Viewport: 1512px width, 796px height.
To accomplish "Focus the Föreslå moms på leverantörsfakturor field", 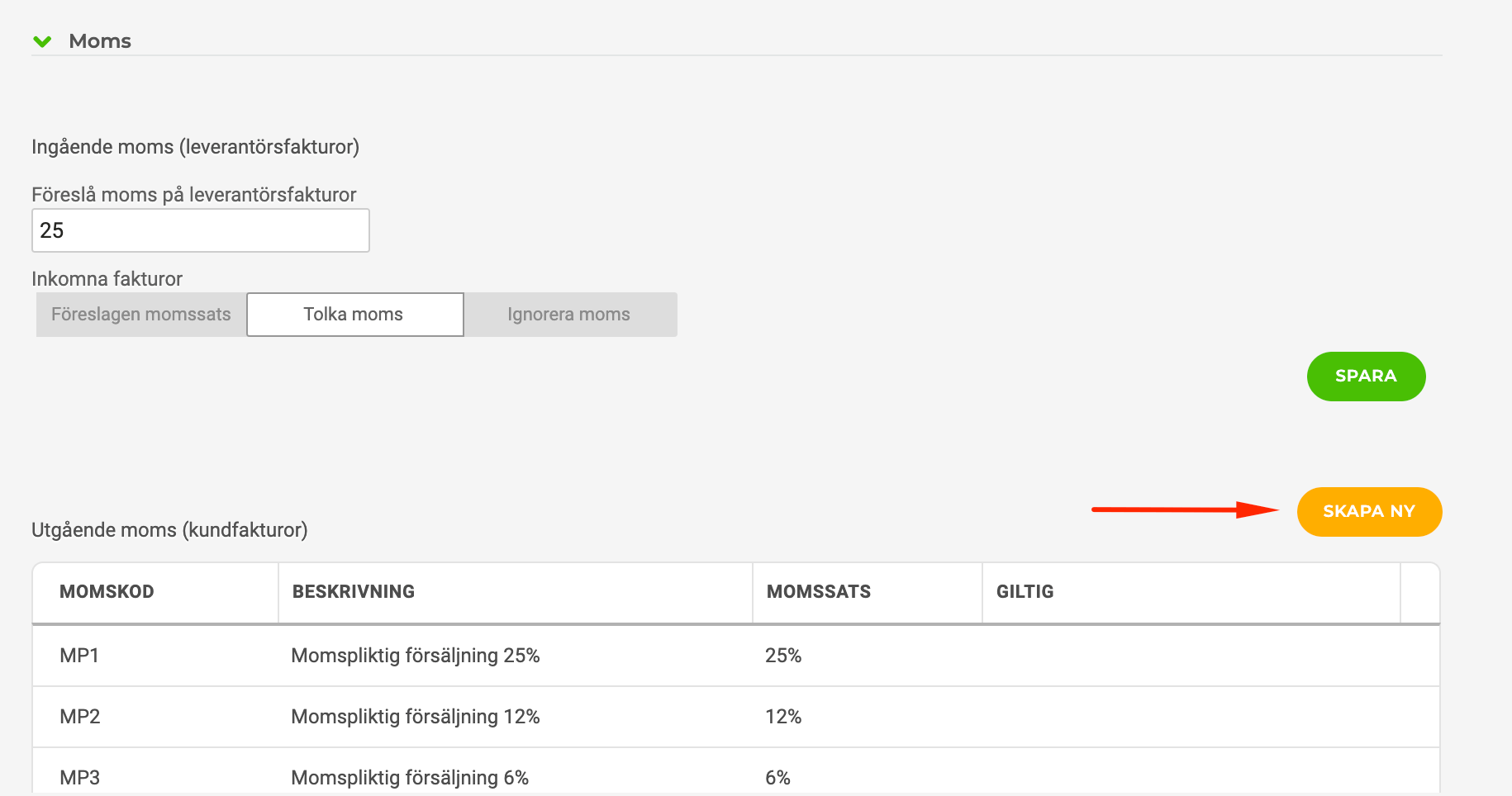I will pyautogui.click(x=200, y=230).
